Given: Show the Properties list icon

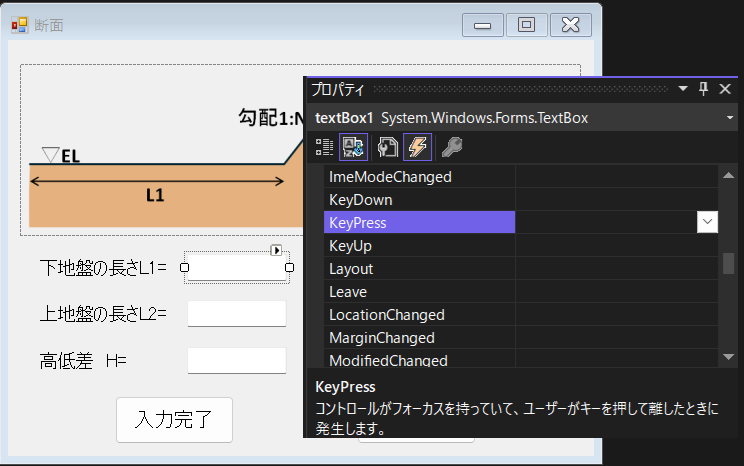Looking at the screenshot, I should pos(386,148).
